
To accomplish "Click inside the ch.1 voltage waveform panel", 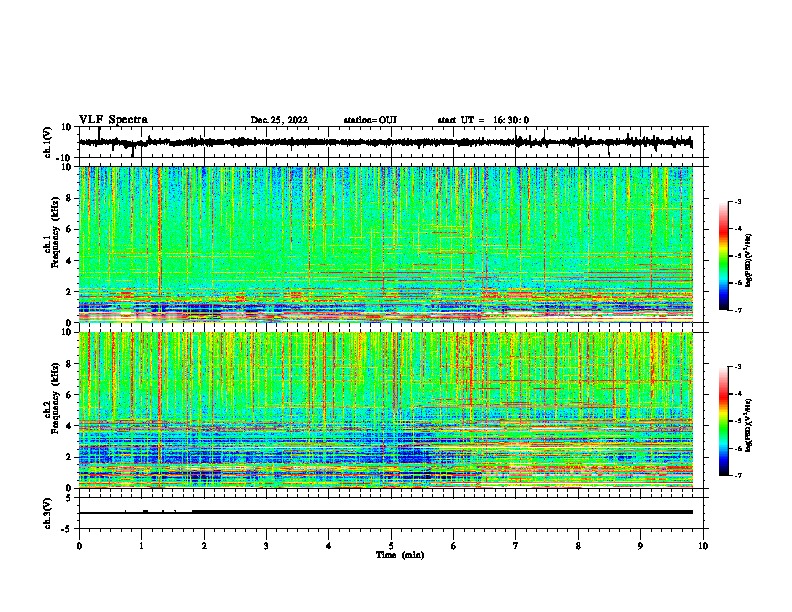I will (x=393, y=142).
